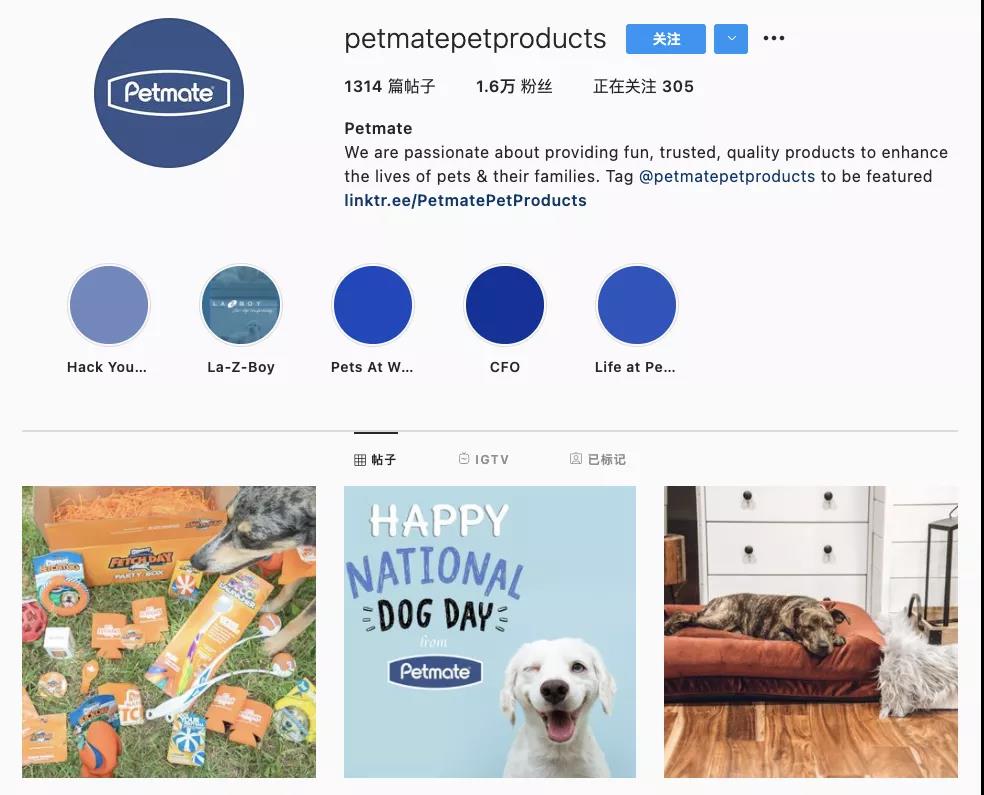
Task: Click the @petmatepetproducts mention in bio
Action: (x=727, y=176)
